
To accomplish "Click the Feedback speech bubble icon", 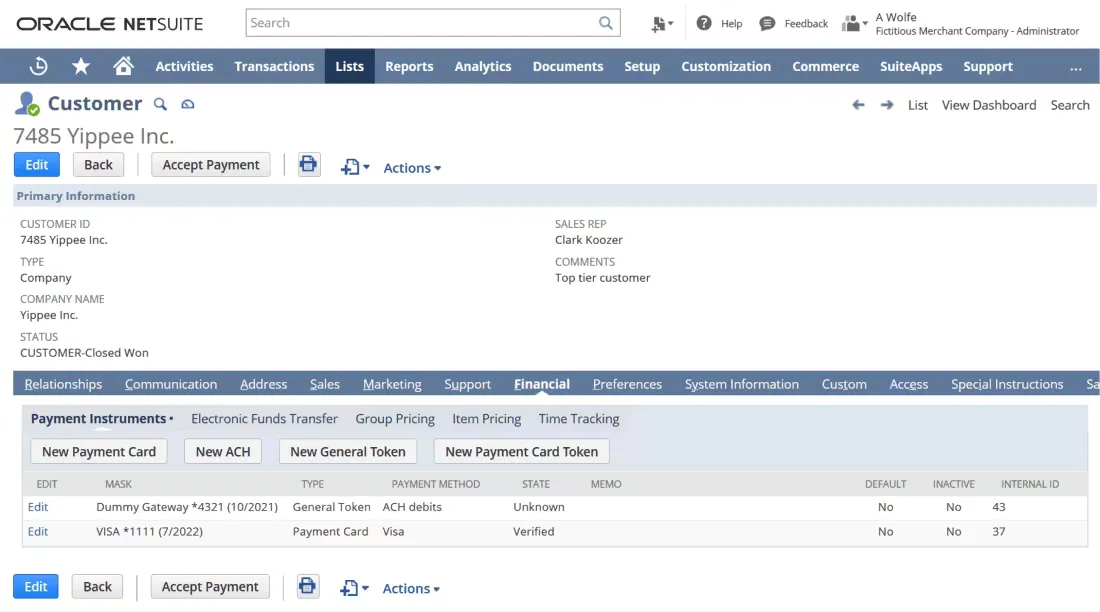I will [x=767, y=23].
